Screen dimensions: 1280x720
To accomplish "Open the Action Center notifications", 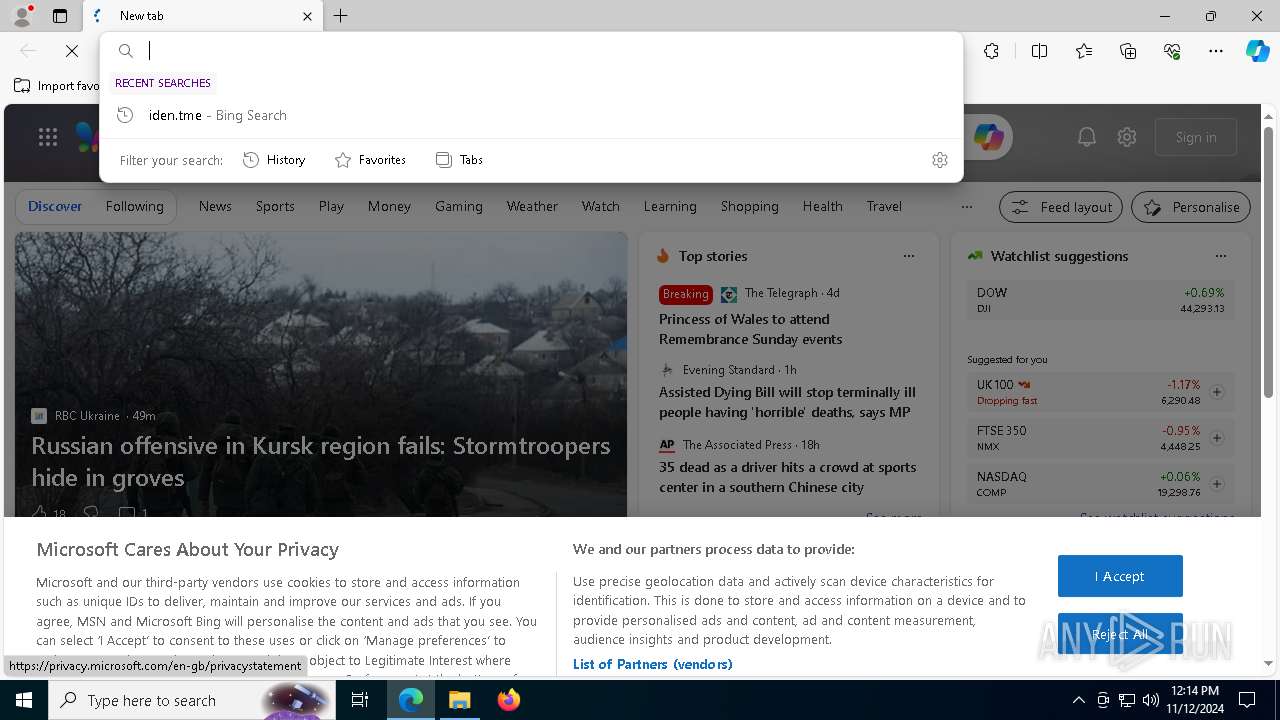I will click(1247, 700).
